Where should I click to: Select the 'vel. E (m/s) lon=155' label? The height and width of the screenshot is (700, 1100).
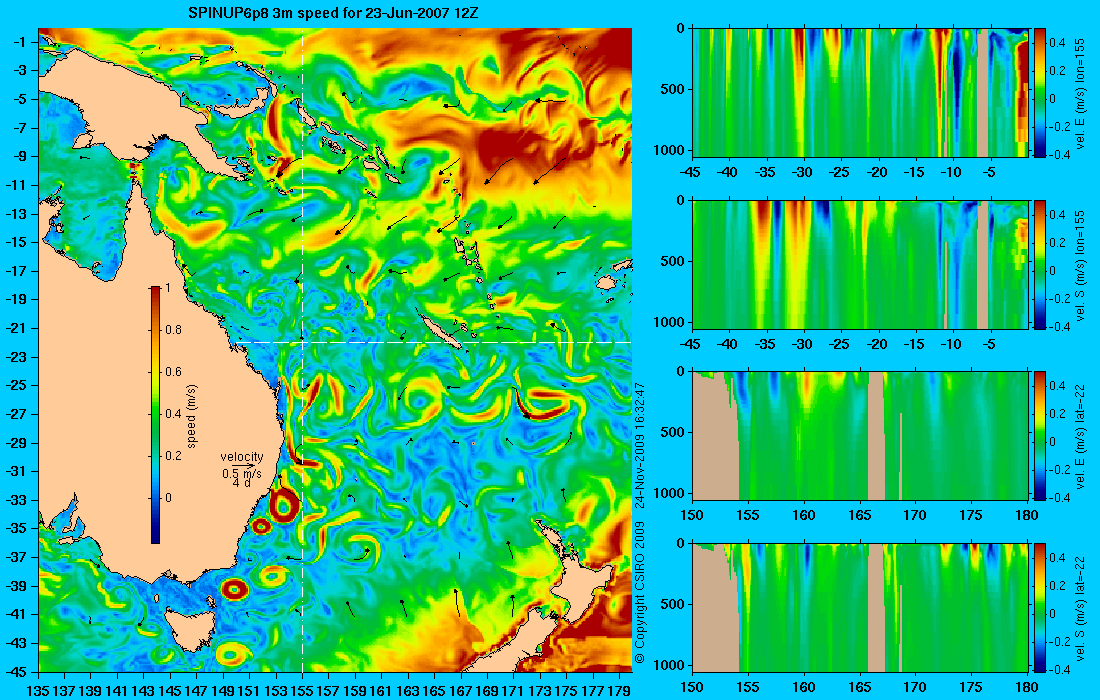click(1080, 93)
